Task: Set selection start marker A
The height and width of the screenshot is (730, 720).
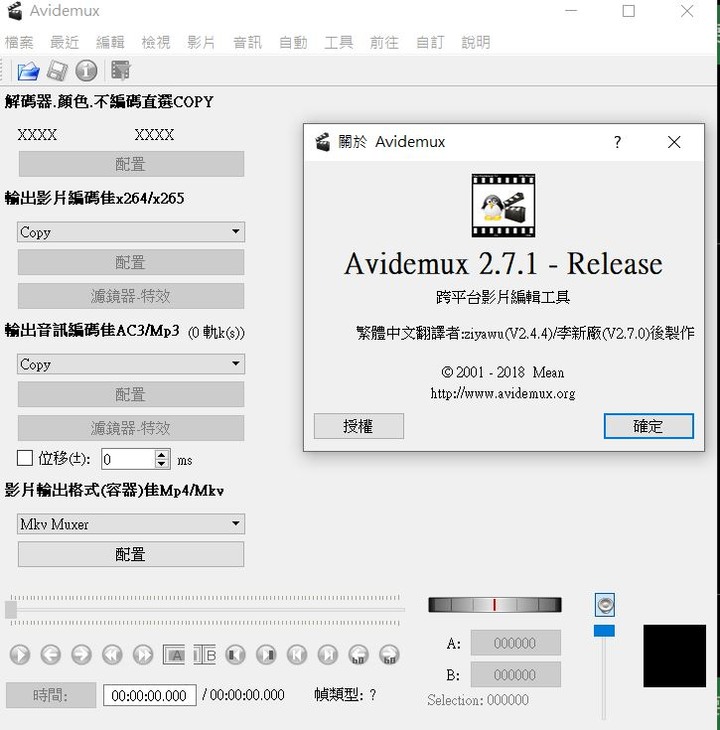Action: click(x=174, y=655)
